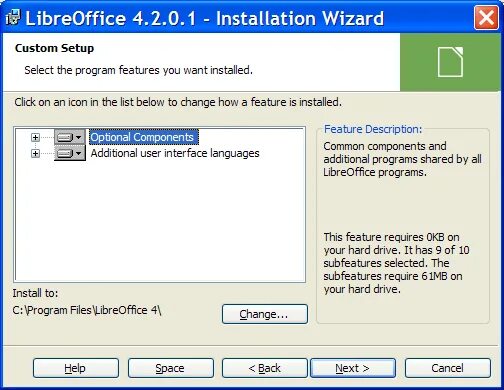Open the Help button
Screen dimensions: 504x390
pyautogui.click(x=76, y=368)
